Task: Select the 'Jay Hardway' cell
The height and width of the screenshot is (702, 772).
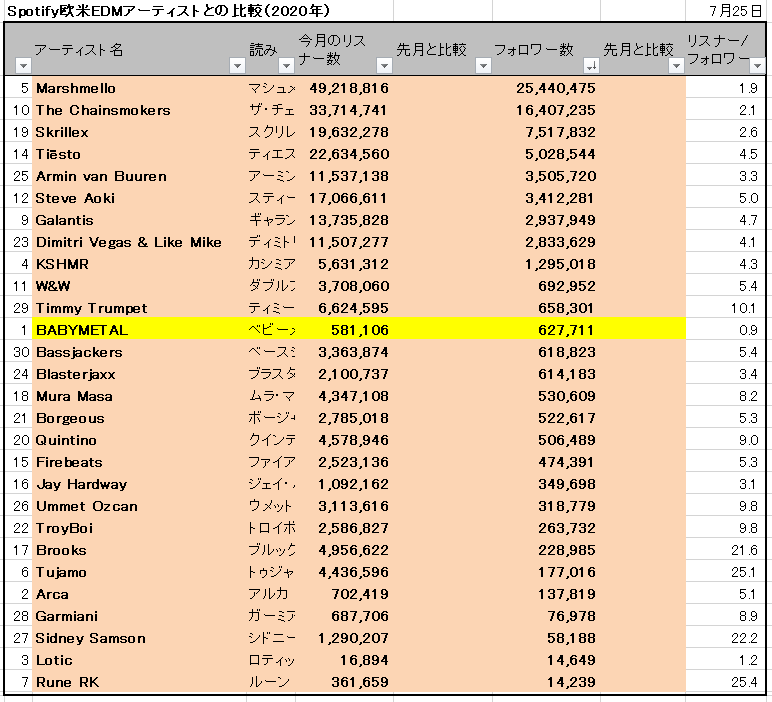Action: pos(139,484)
